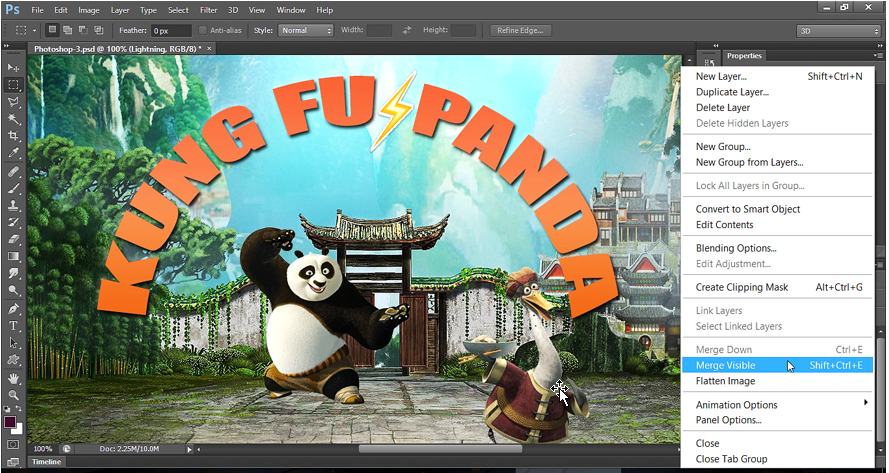The image size is (889, 473).
Task: Open the File menu
Action: 37,10
